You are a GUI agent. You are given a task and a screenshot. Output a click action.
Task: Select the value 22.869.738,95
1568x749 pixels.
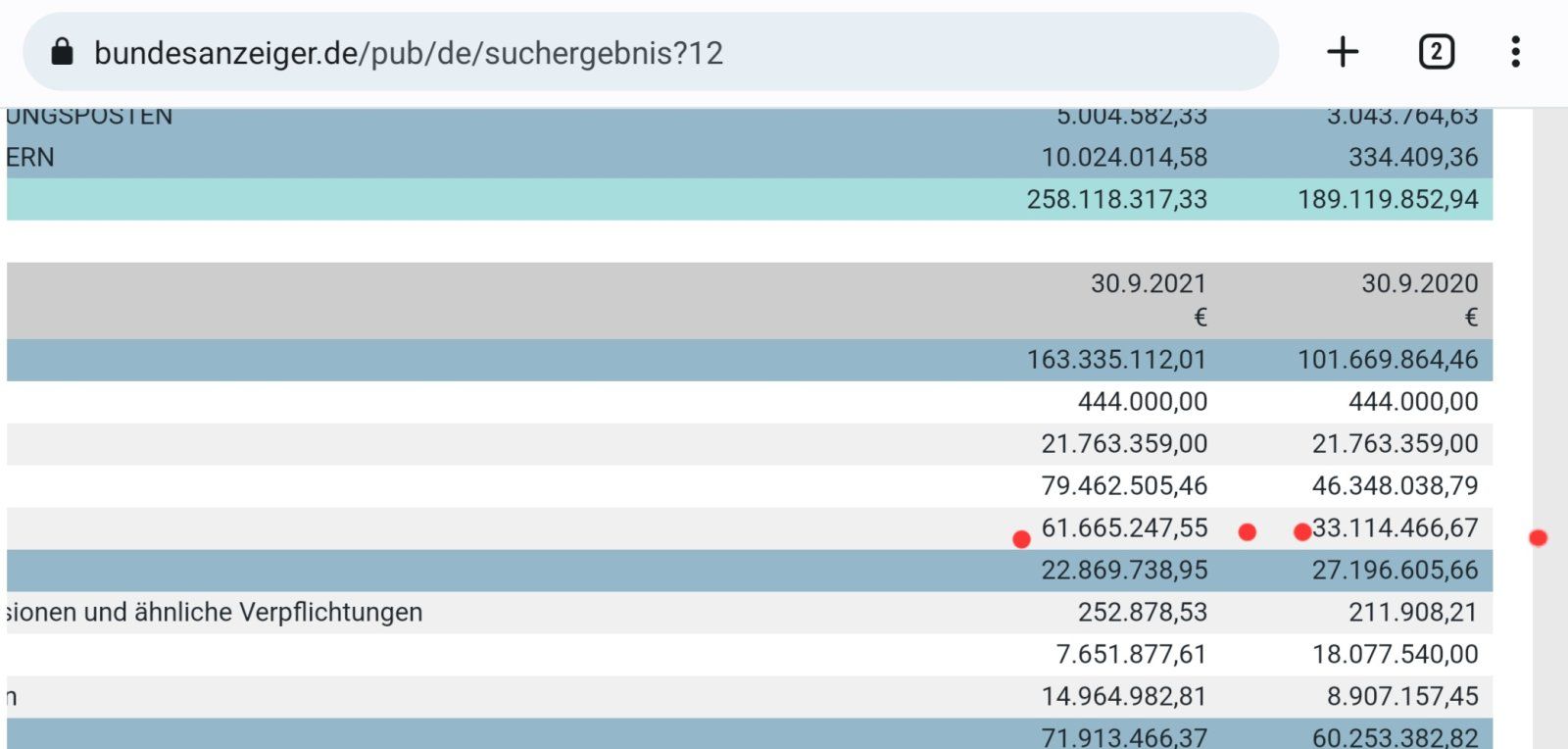pyautogui.click(x=1124, y=570)
